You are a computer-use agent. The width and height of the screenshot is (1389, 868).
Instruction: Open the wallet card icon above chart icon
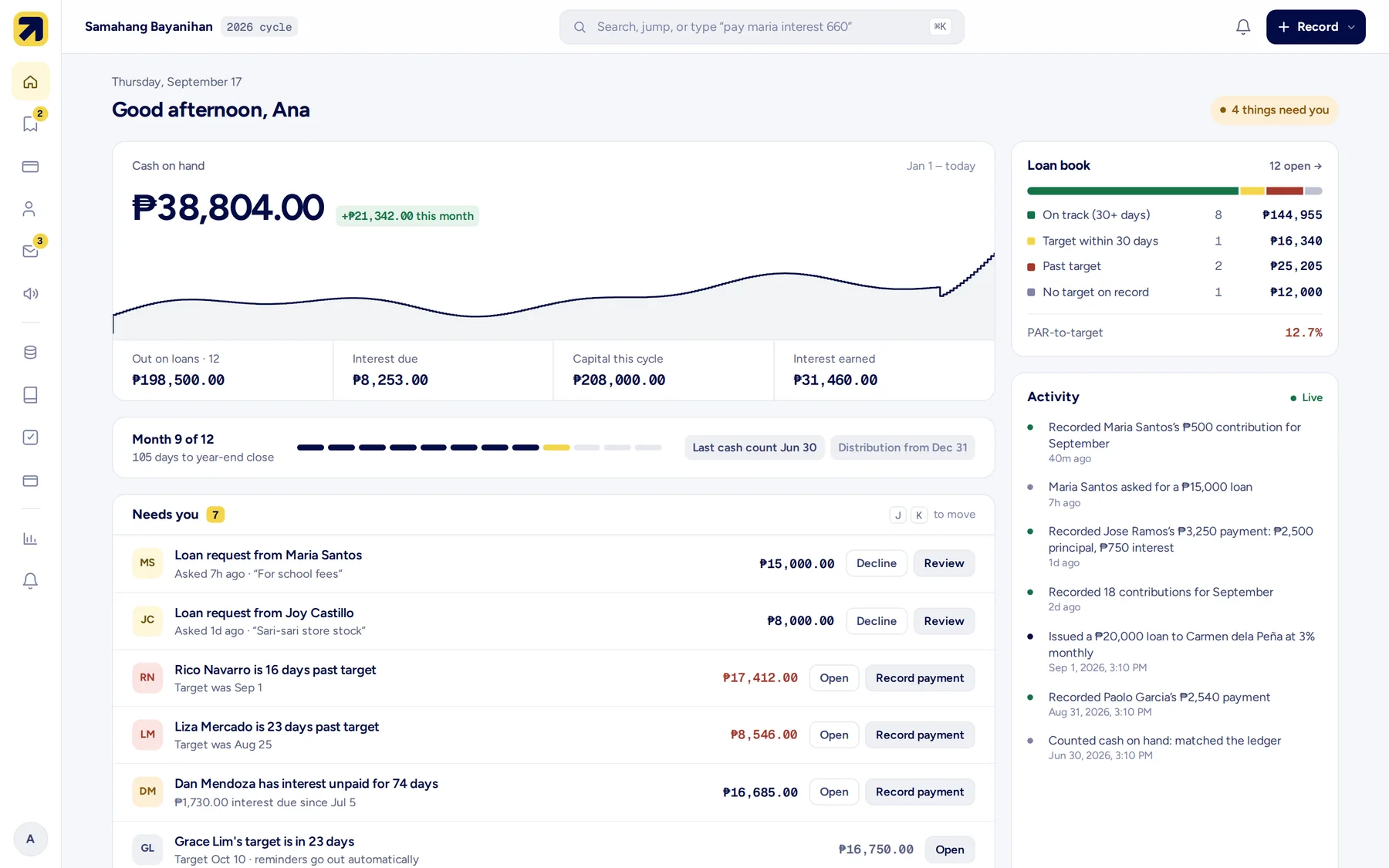point(30,481)
